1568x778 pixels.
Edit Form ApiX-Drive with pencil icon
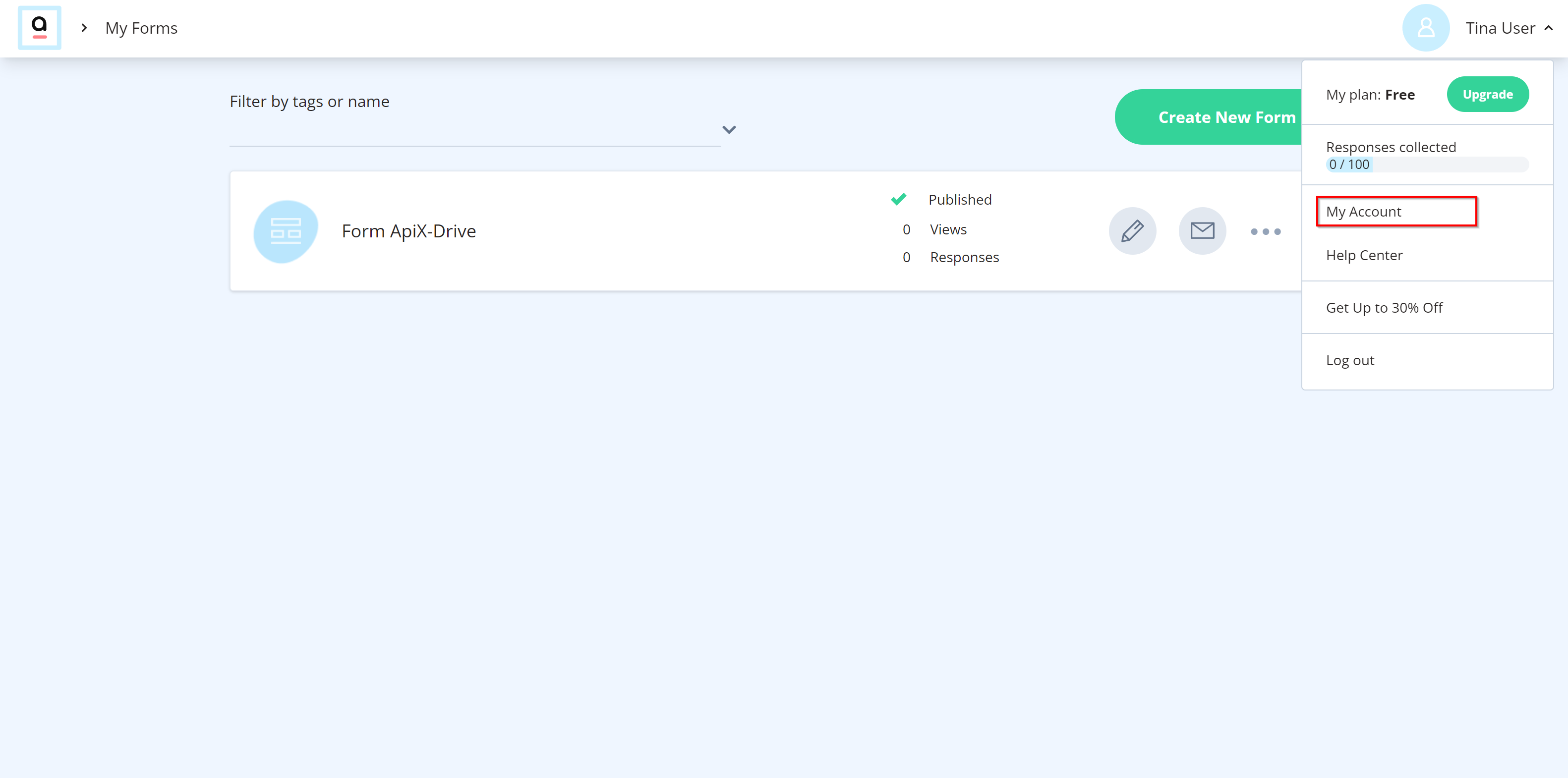coord(1132,231)
